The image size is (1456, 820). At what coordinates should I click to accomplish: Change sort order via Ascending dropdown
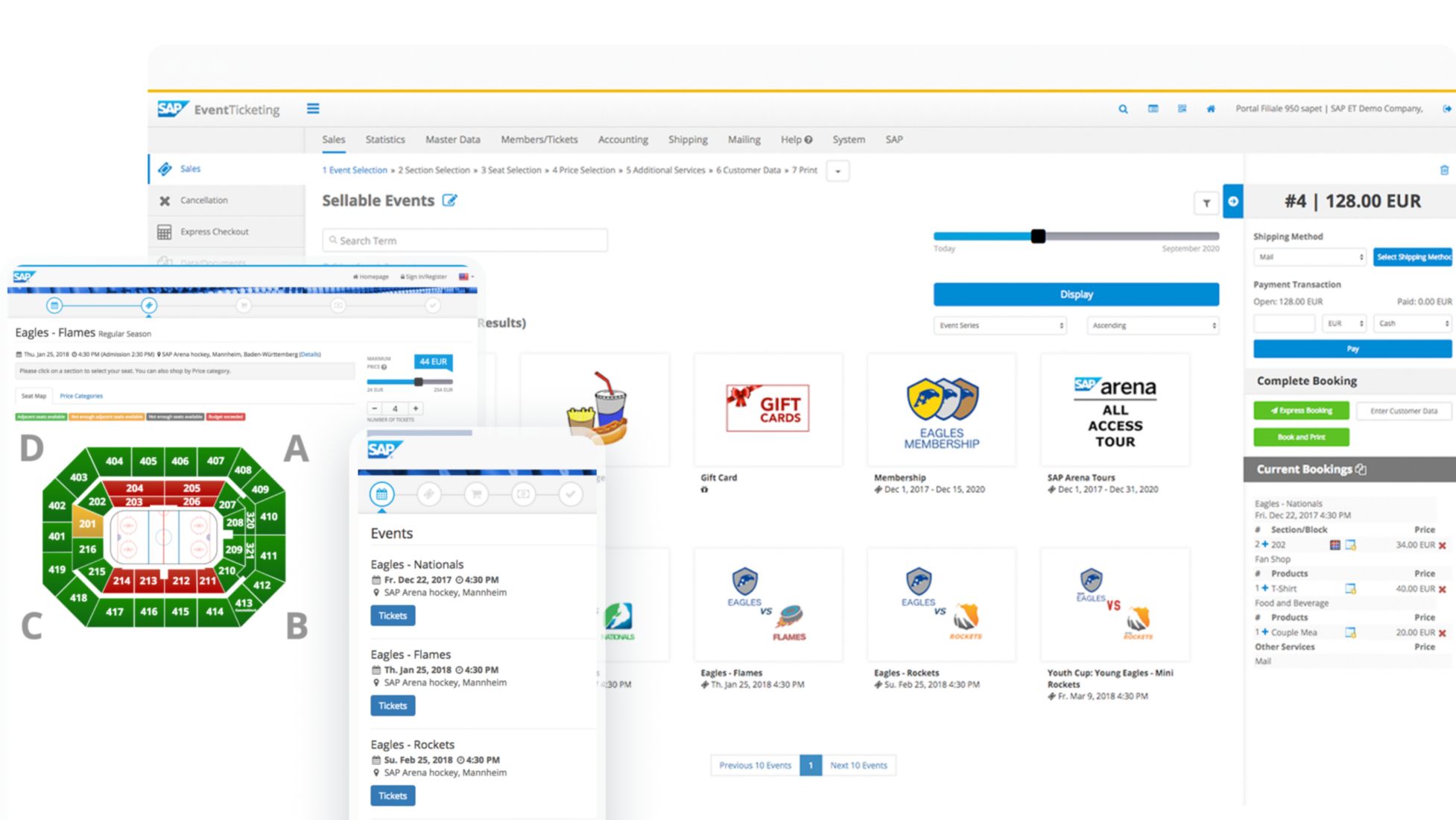point(1152,325)
